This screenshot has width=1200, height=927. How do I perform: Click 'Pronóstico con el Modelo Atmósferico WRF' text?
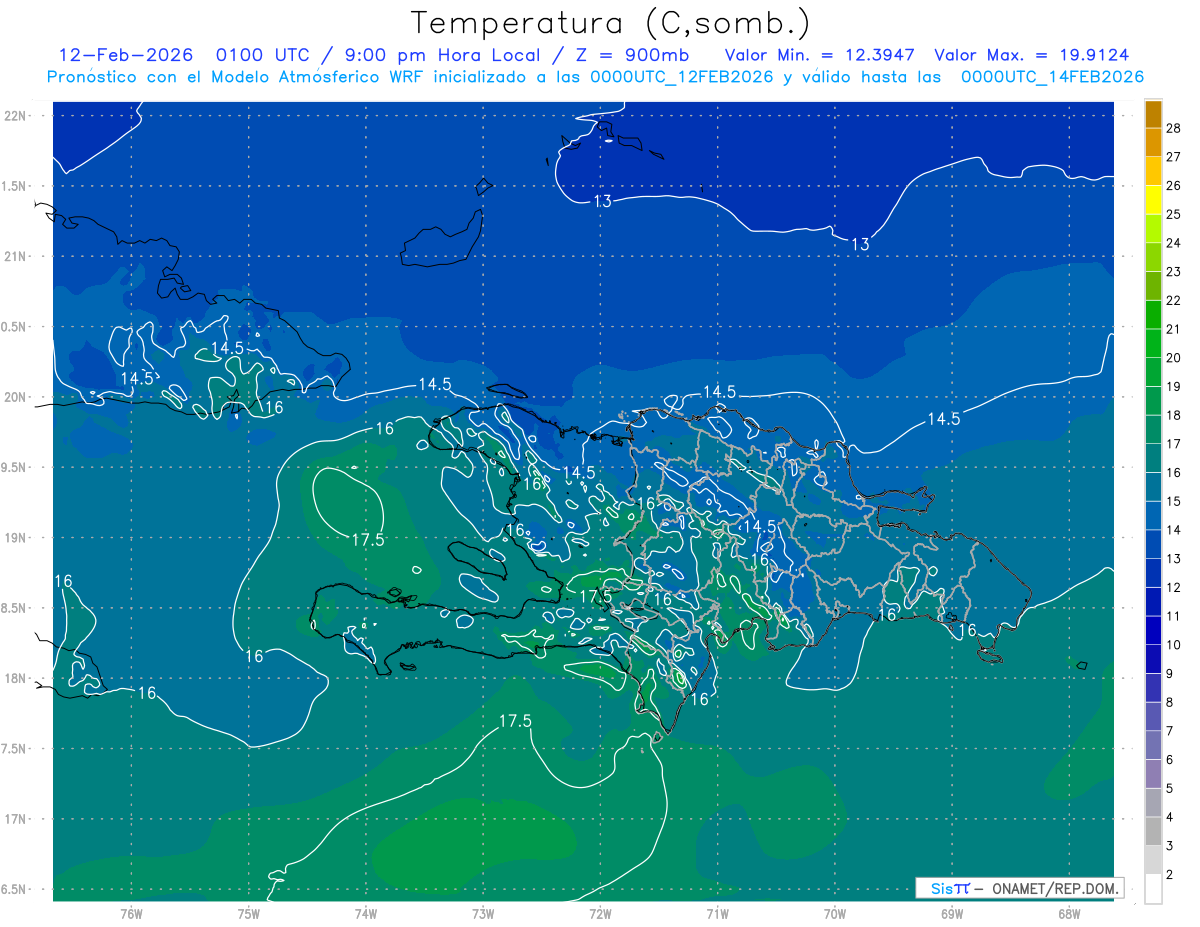[236, 77]
